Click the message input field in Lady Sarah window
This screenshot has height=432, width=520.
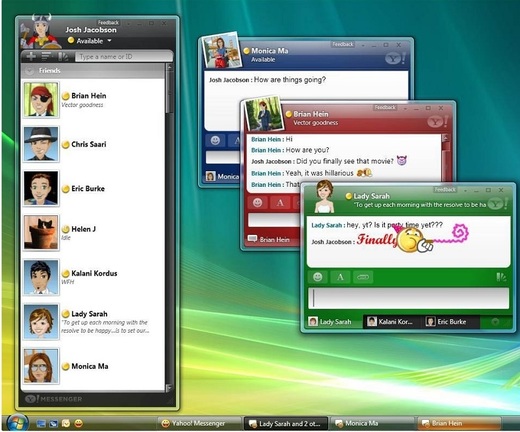tap(409, 298)
